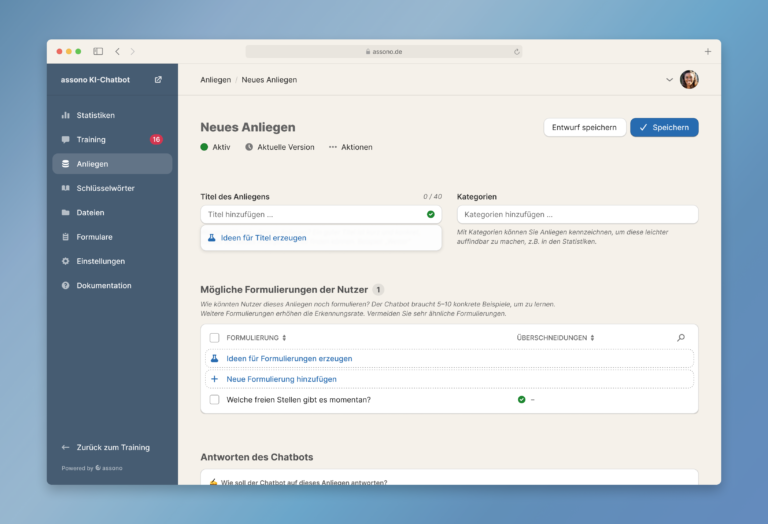768x524 pixels.
Task: Click the Kategorien hinzufügen field
Action: point(577,214)
